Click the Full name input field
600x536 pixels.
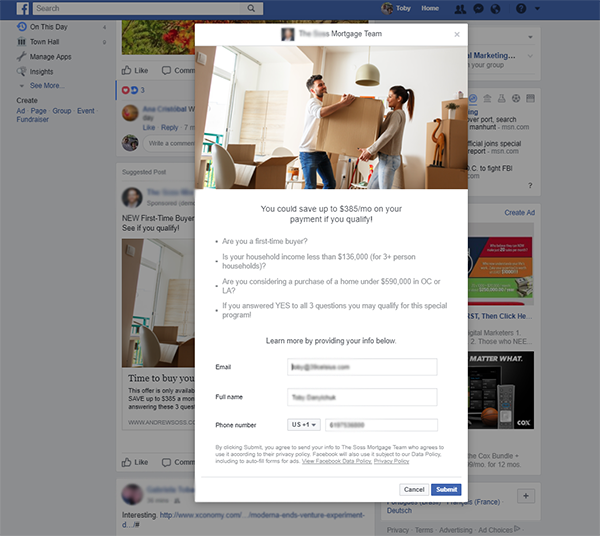point(362,397)
